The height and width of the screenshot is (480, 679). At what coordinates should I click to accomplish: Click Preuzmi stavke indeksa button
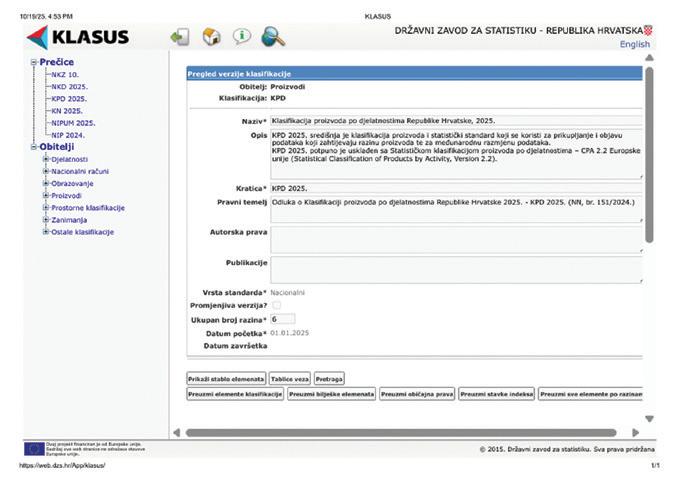tap(497, 394)
